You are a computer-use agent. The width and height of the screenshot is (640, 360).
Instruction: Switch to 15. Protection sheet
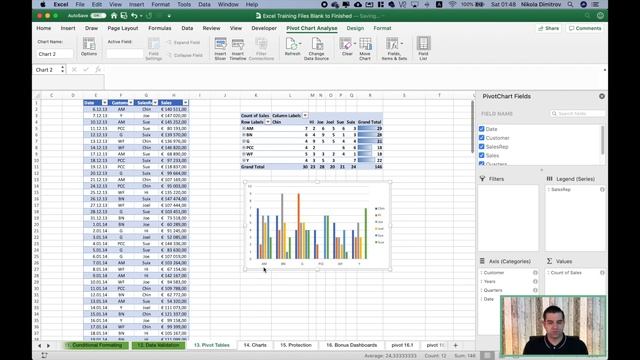[296, 345]
